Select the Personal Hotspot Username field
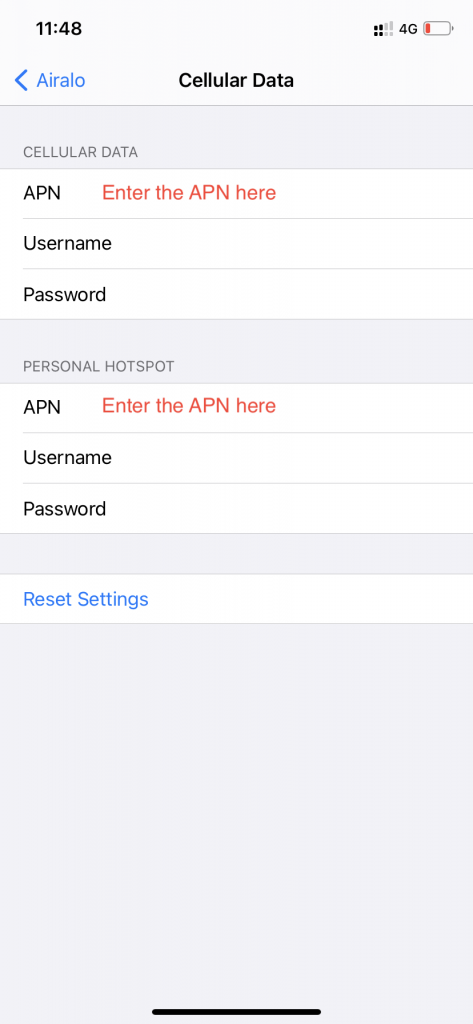 click(236, 458)
